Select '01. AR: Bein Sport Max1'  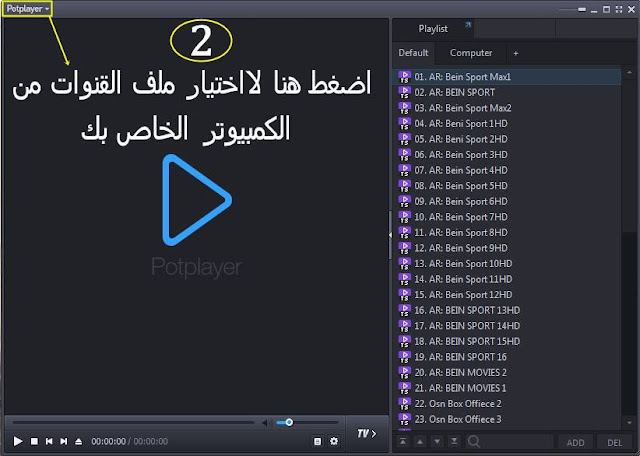pos(509,77)
